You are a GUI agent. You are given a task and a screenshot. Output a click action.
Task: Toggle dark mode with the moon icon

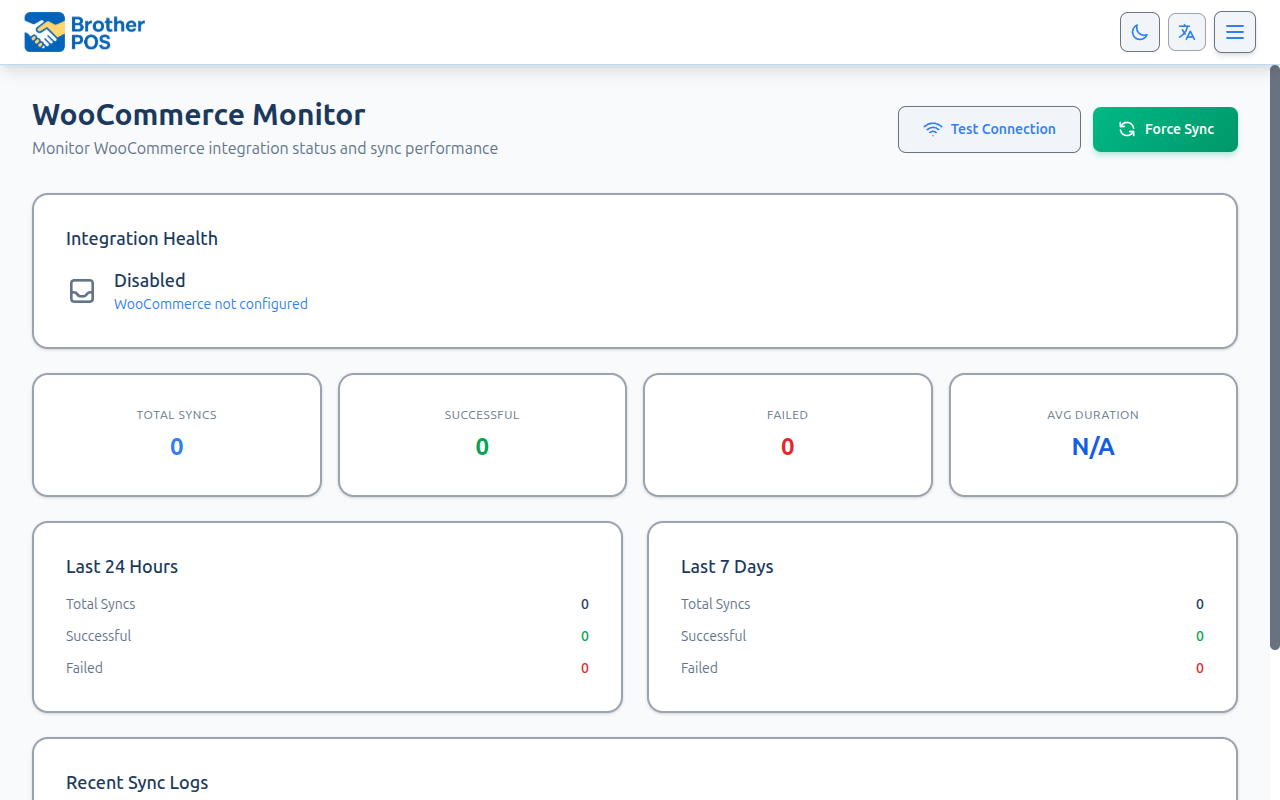pos(1139,31)
